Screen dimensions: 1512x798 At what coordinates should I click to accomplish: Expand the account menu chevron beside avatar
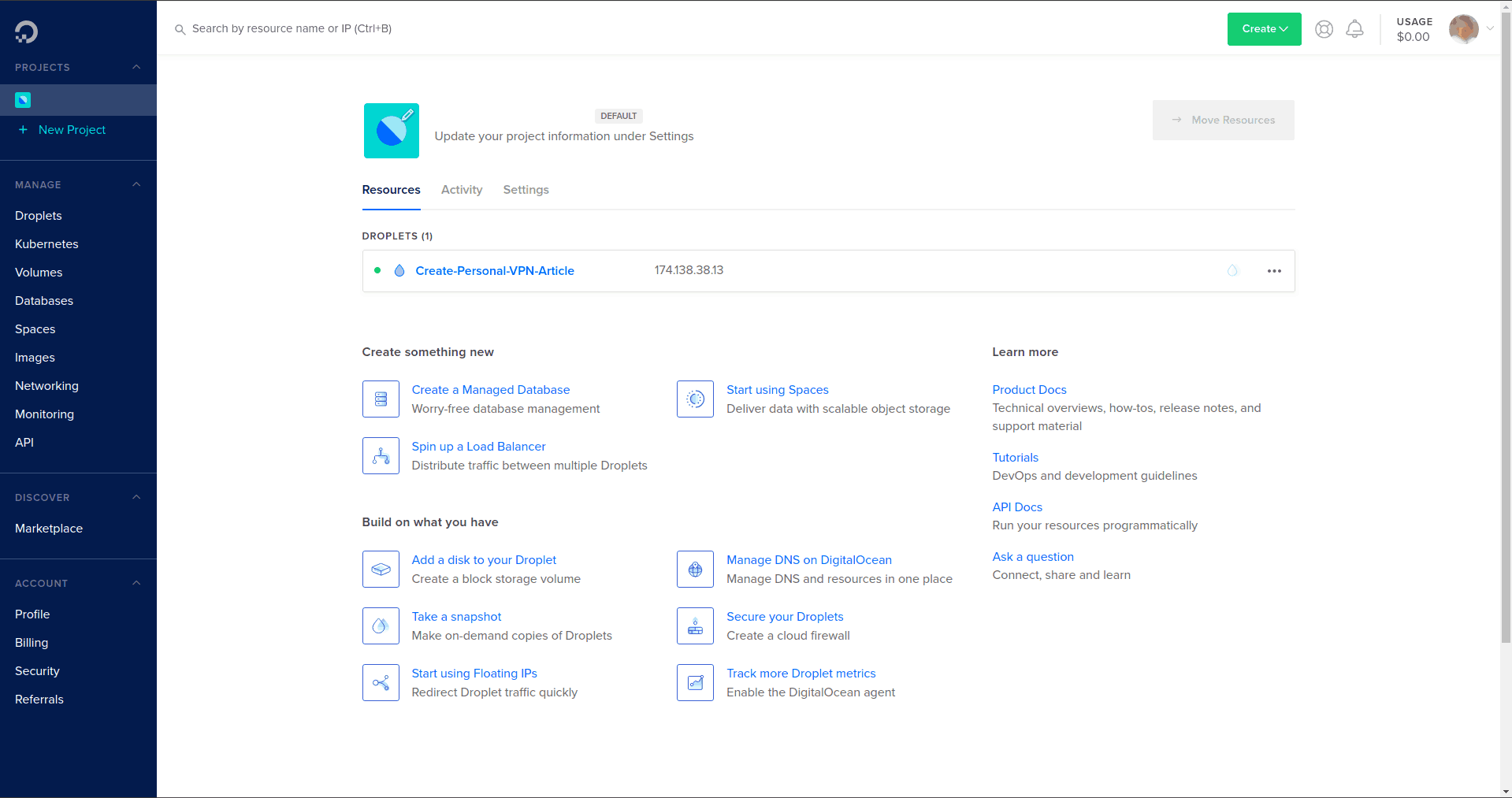click(1490, 28)
